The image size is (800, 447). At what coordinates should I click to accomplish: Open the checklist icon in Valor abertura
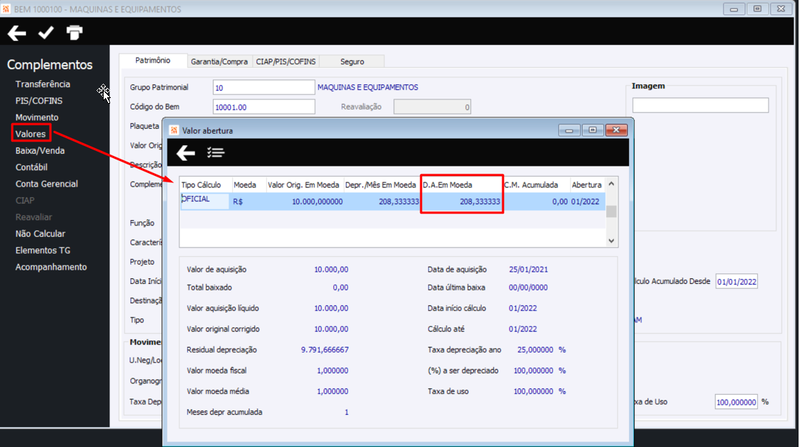216,153
